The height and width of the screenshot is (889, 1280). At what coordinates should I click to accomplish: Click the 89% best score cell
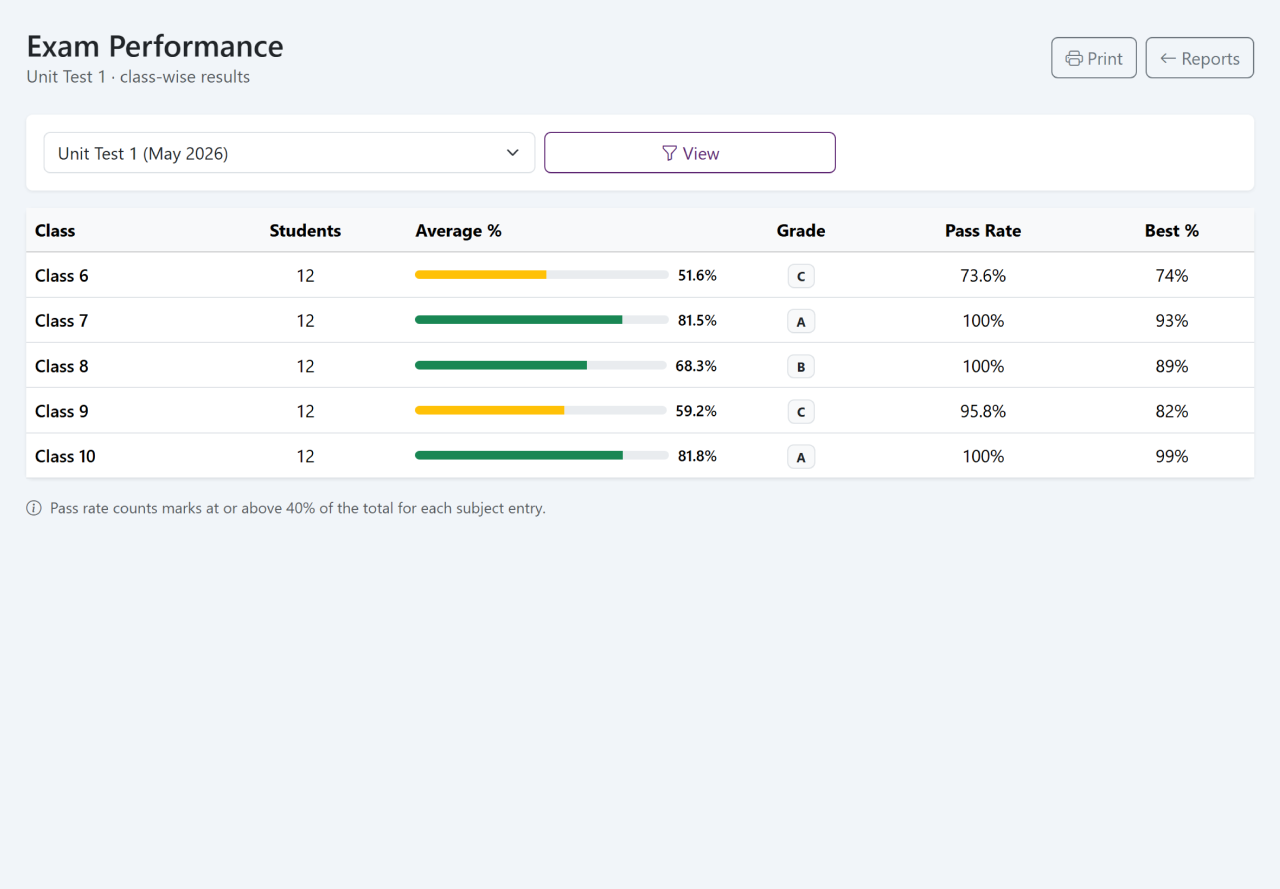pyautogui.click(x=1172, y=366)
